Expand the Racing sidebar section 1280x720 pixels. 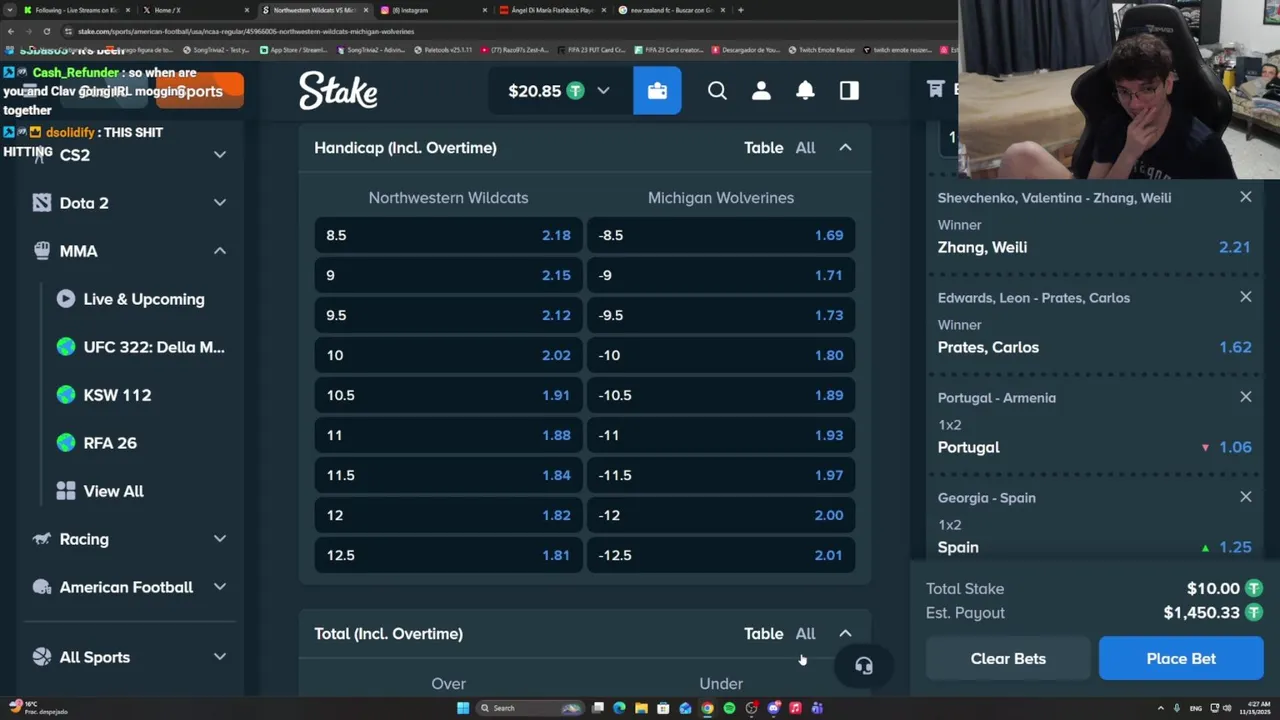(220, 539)
